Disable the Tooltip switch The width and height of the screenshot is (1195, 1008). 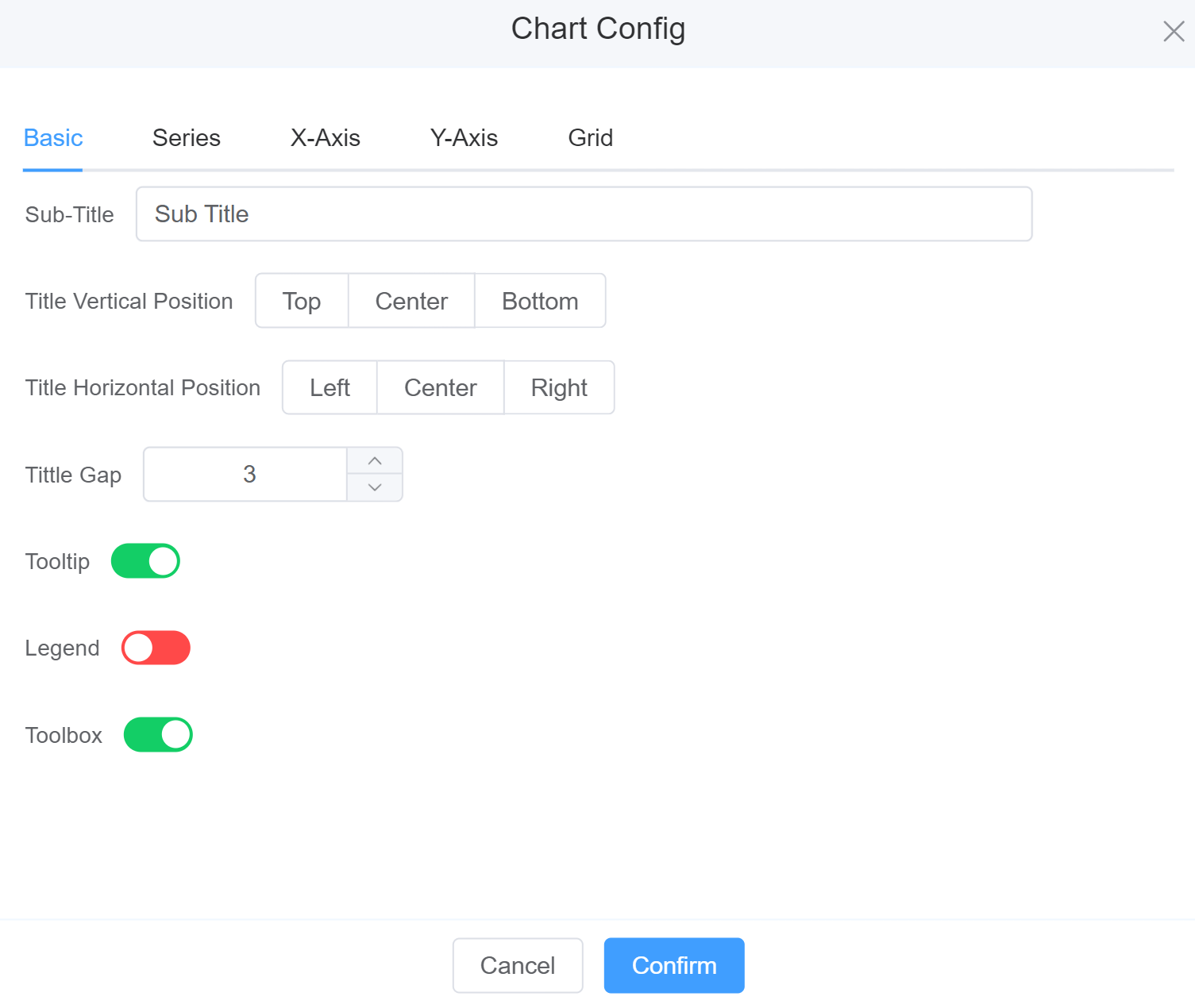tap(145, 561)
